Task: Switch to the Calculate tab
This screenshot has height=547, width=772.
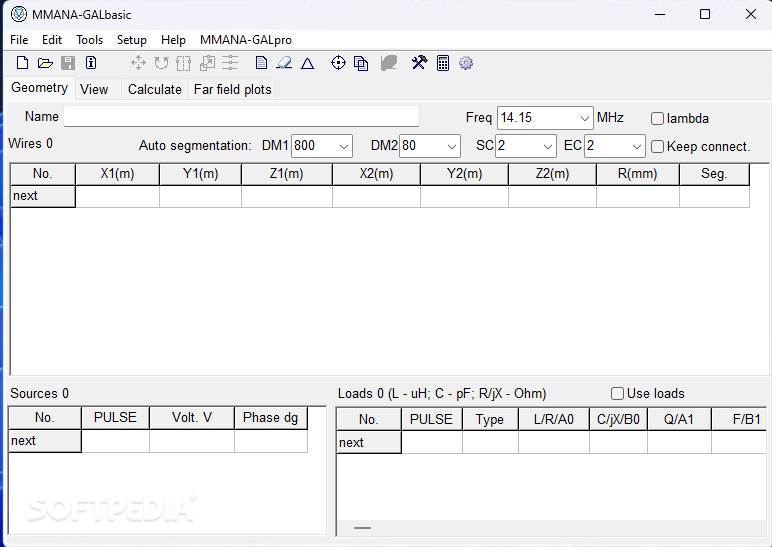Action: click(155, 90)
